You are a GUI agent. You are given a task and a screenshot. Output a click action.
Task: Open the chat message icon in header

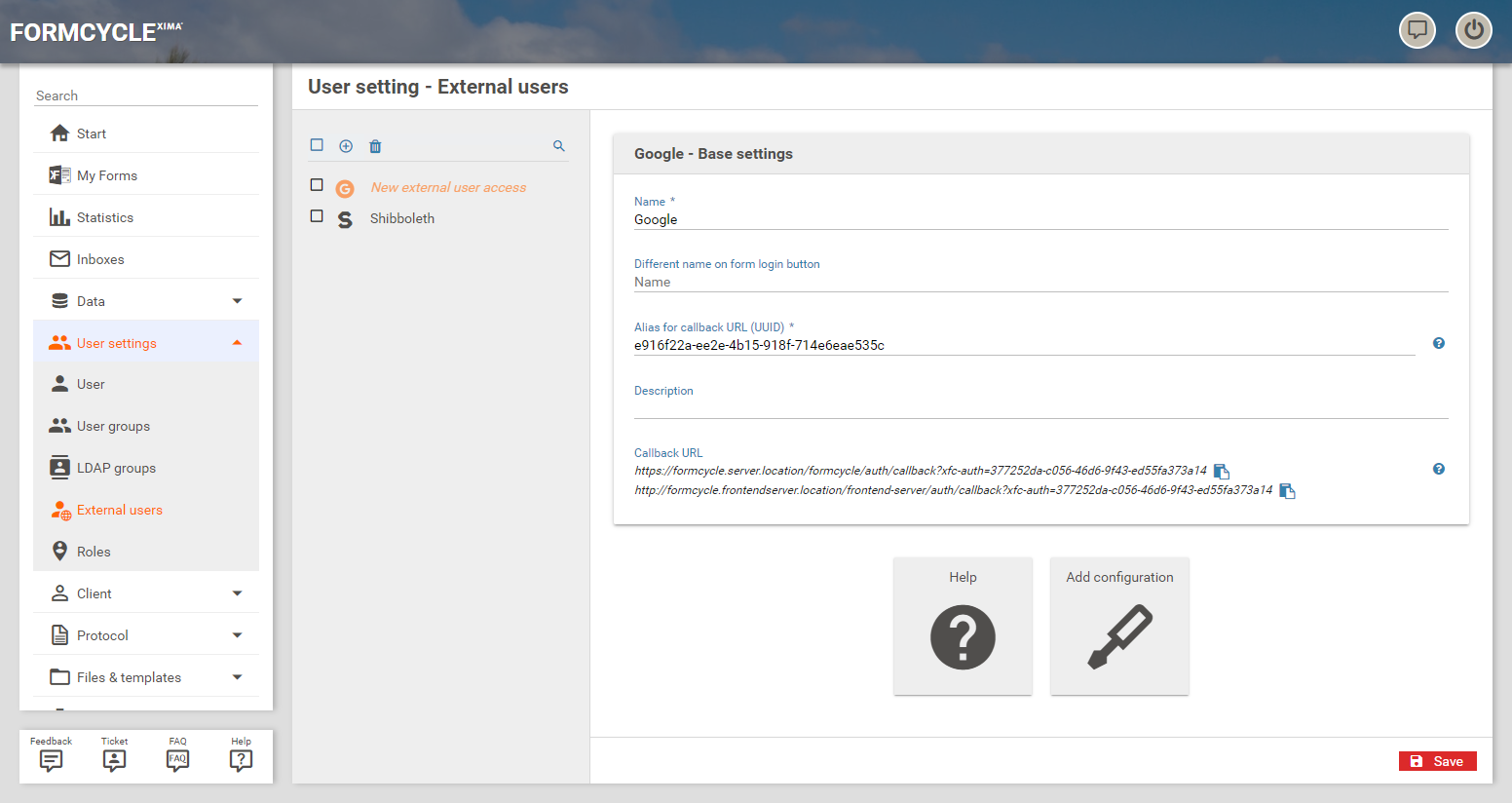tap(1417, 30)
